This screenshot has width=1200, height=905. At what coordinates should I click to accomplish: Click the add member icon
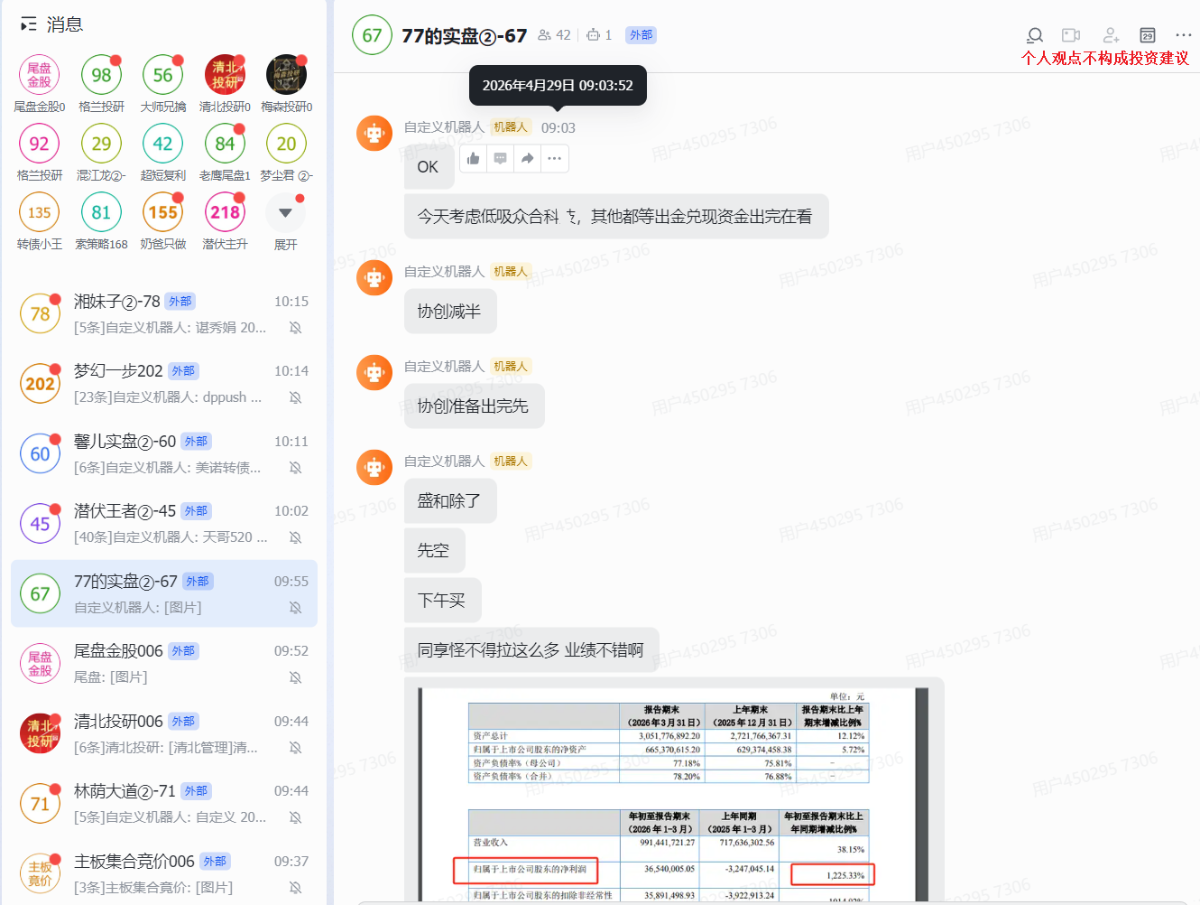click(1110, 35)
